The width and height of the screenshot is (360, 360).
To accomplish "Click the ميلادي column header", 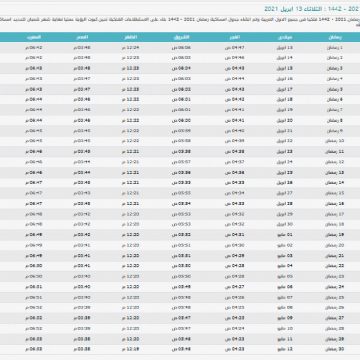I will pos(285,37).
